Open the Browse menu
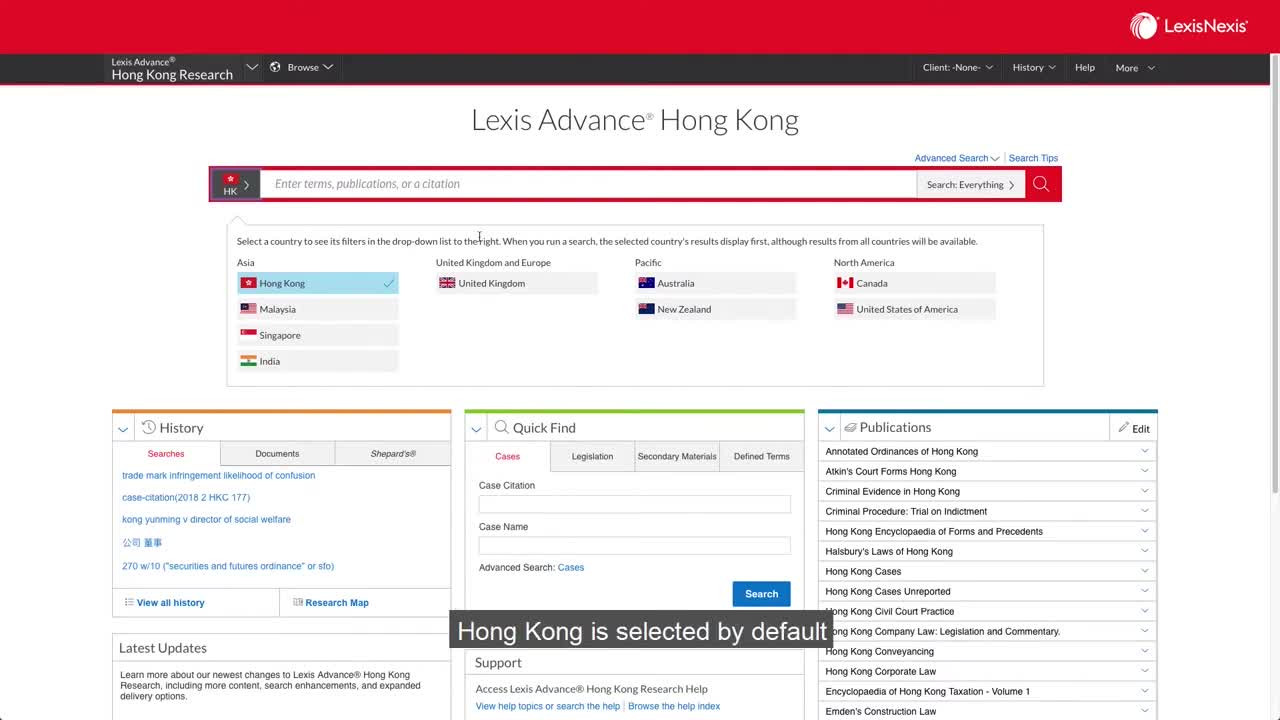The image size is (1280, 720). click(x=309, y=67)
